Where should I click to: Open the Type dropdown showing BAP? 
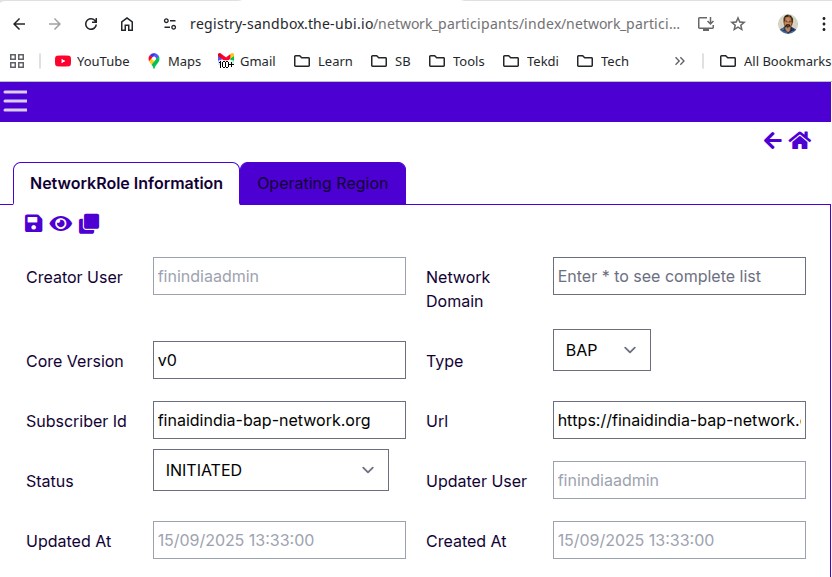pyautogui.click(x=601, y=350)
